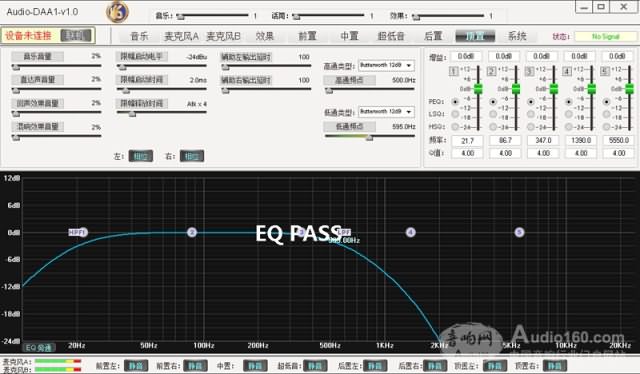This screenshot has height=374, width=640.
Task: Mute the 前置左 output channel
Action: pos(136,365)
